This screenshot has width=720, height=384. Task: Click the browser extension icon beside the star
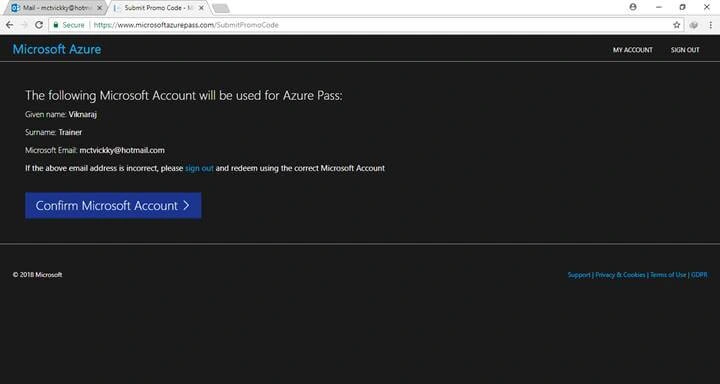(x=694, y=25)
